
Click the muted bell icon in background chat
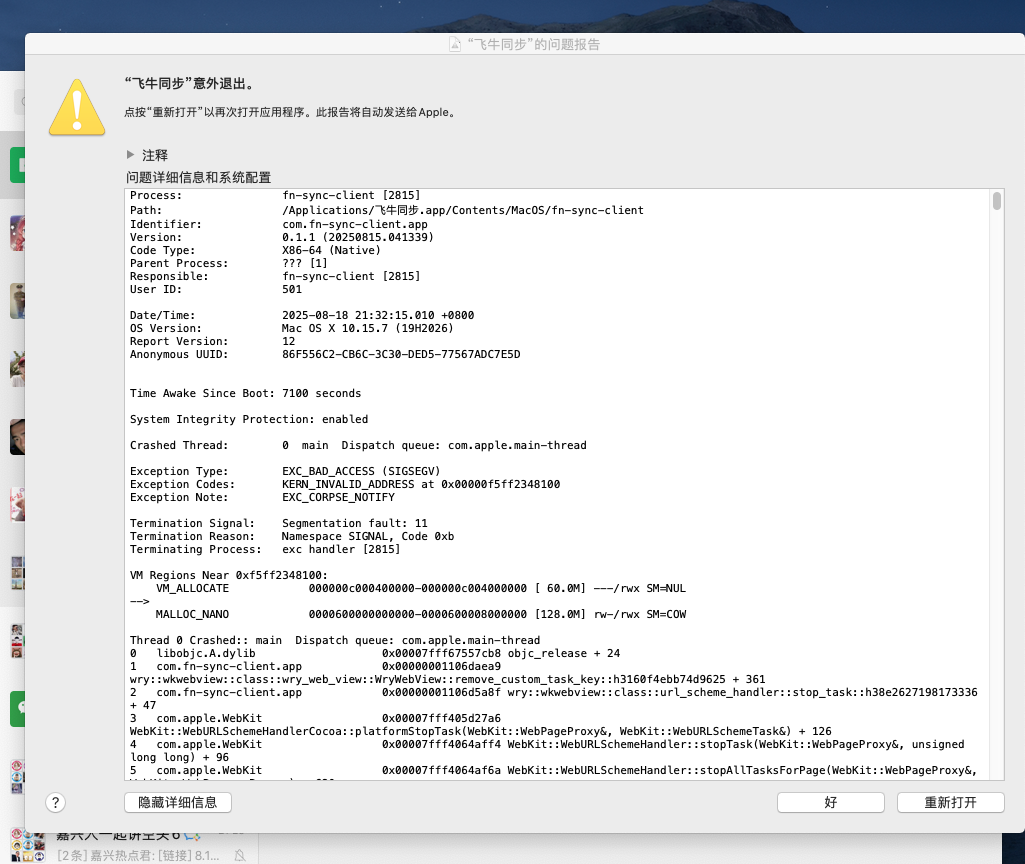[240, 855]
